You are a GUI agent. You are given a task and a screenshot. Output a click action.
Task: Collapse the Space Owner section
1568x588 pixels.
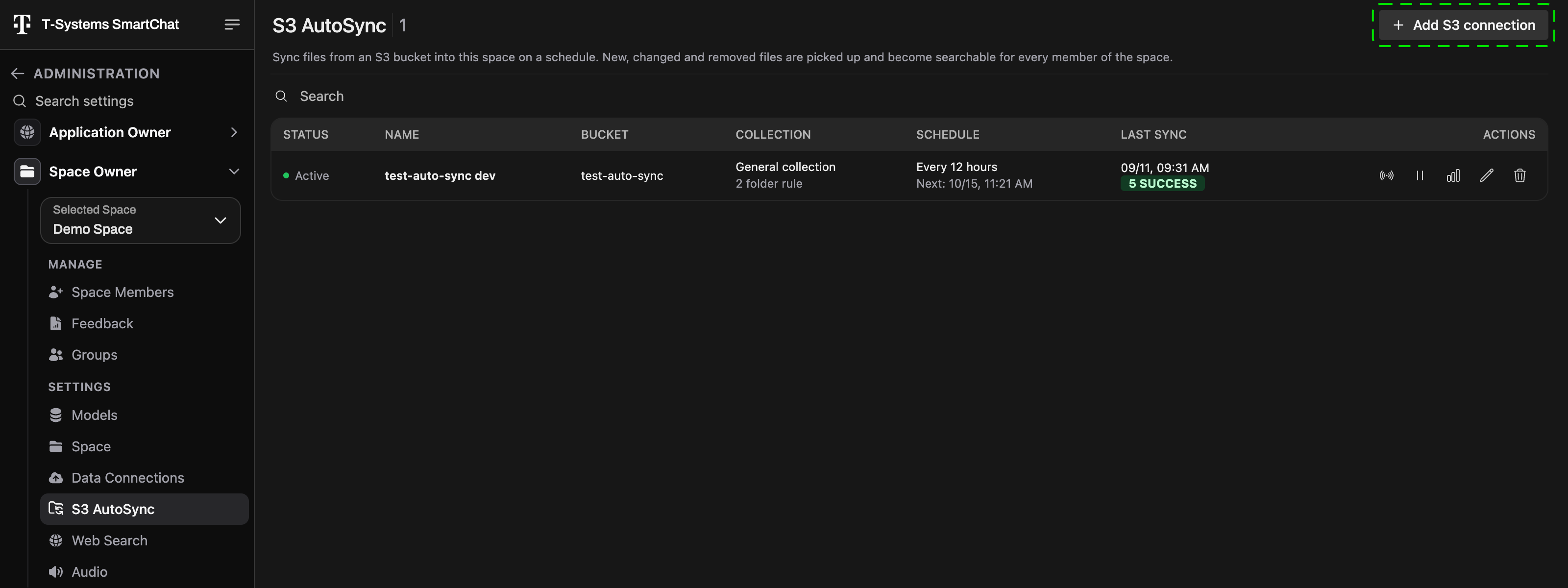pos(234,171)
